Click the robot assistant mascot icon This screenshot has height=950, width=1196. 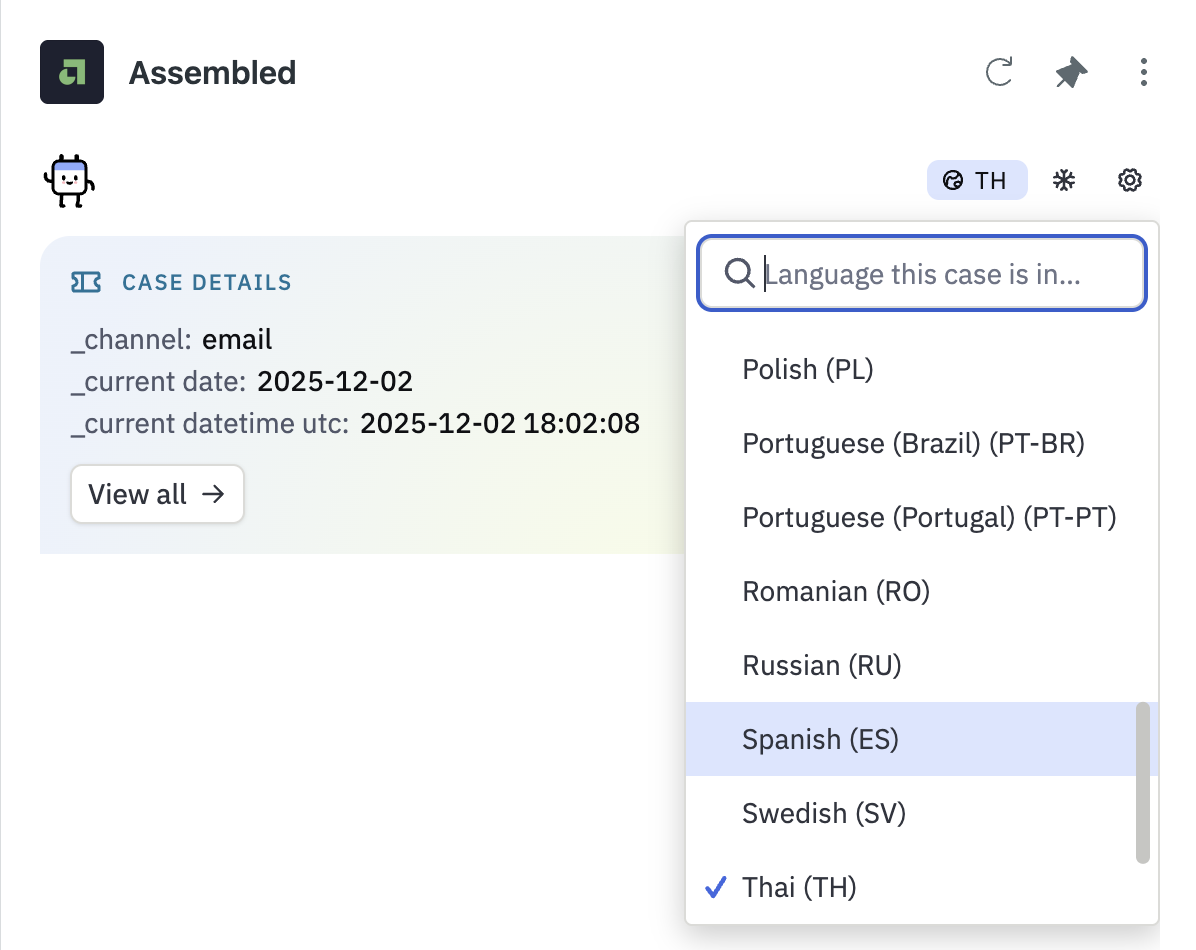(x=69, y=181)
